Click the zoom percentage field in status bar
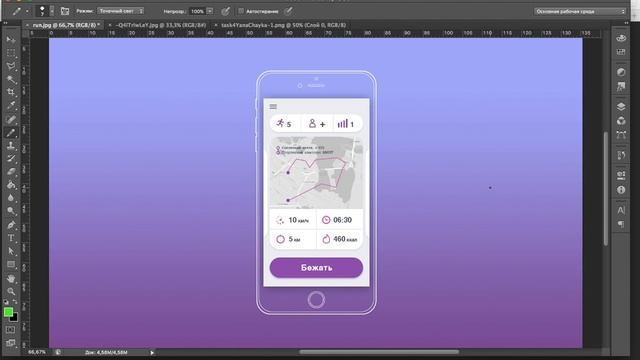 37,352
